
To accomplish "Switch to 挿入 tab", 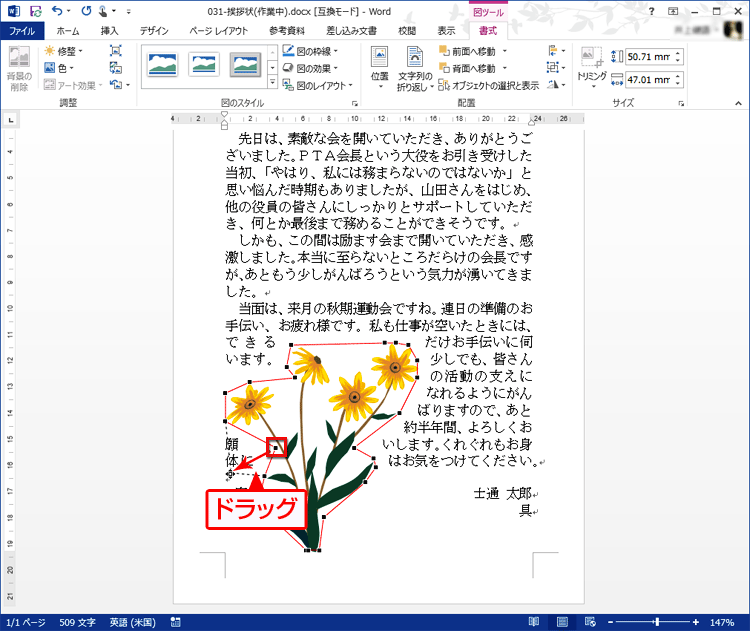I will coord(109,31).
